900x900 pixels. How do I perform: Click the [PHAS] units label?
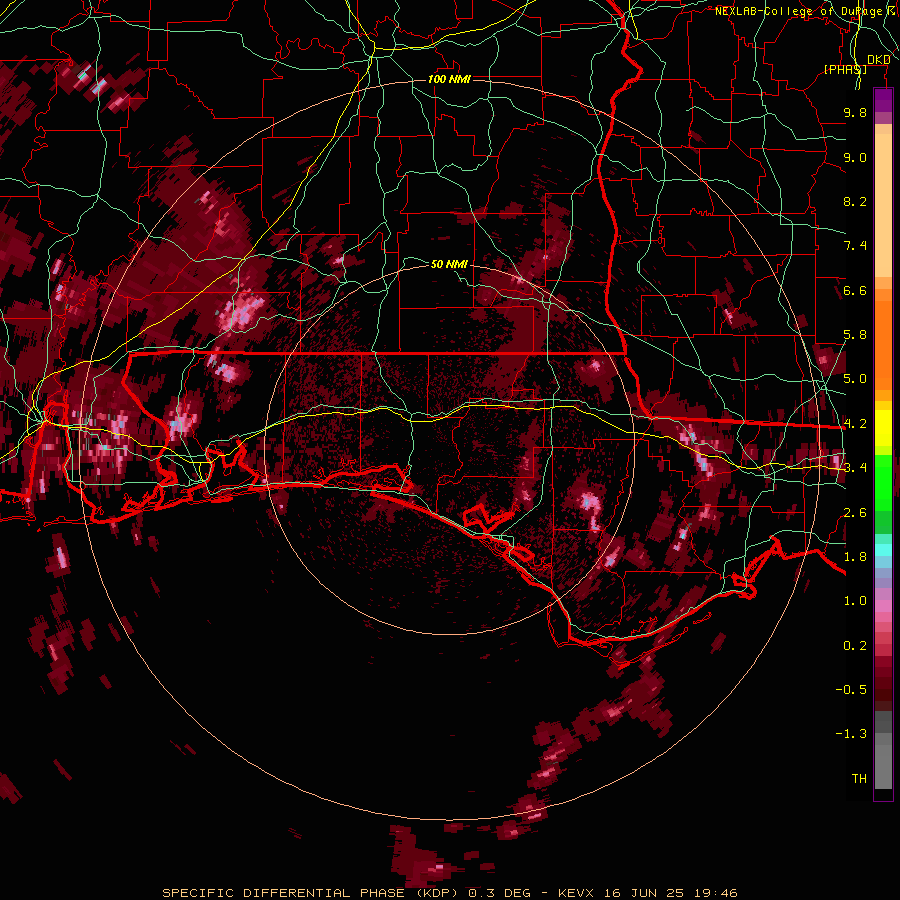[x=845, y=70]
